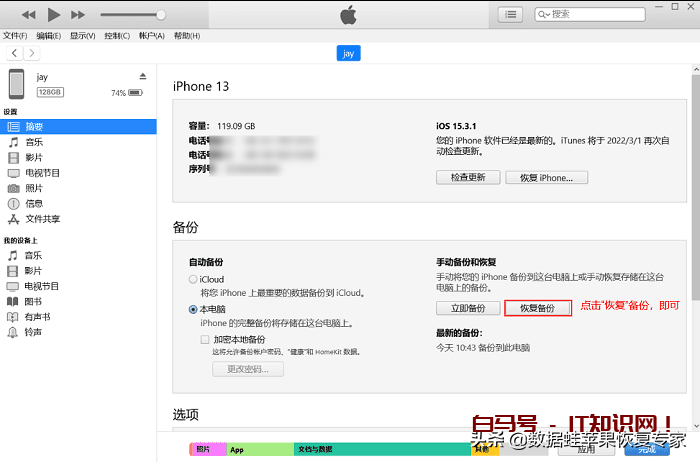Image resolution: width=700 pixels, height=462 pixels.
Task: Click the rewind previous track button
Action: pos(29,15)
